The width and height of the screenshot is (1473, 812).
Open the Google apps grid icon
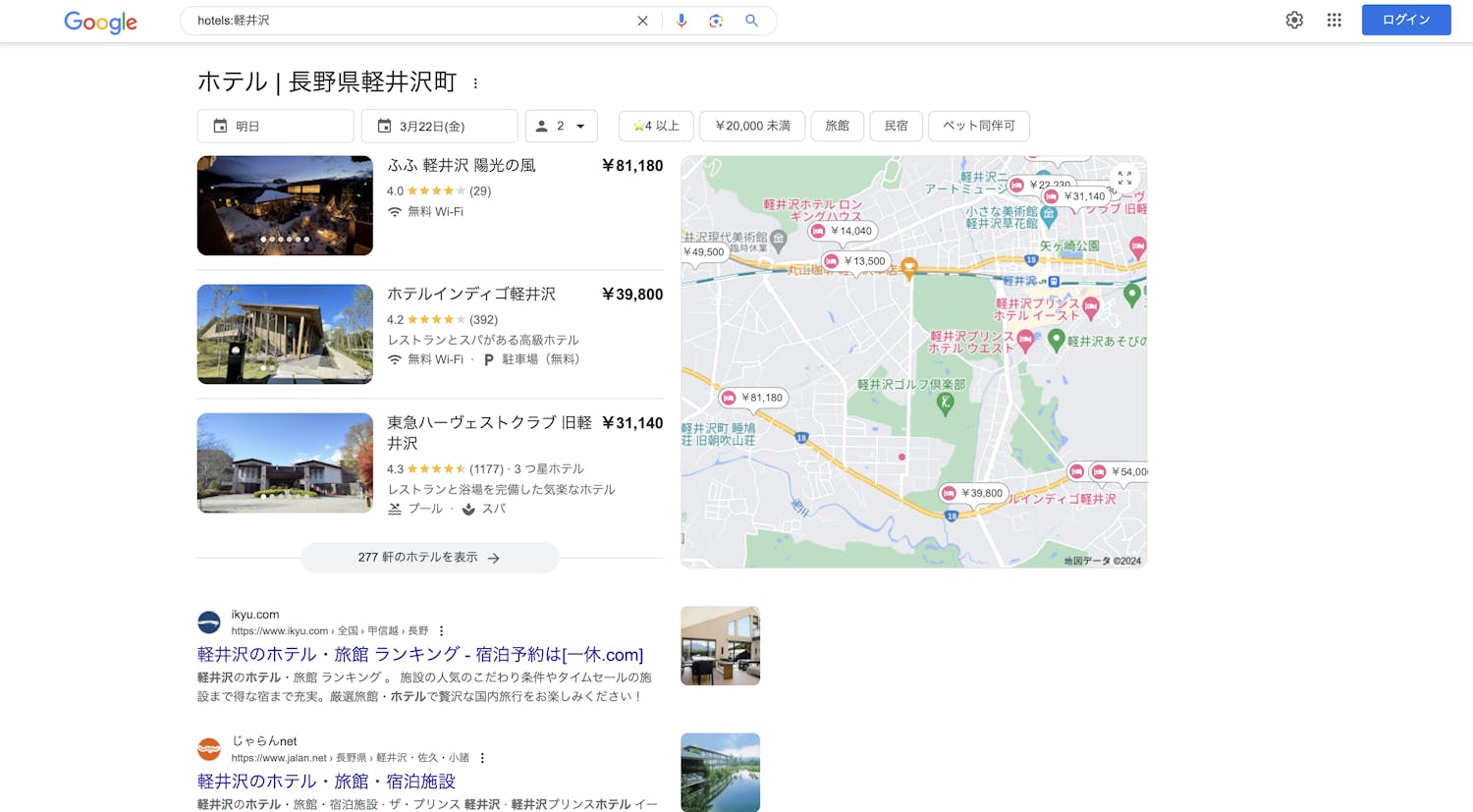click(1334, 20)
